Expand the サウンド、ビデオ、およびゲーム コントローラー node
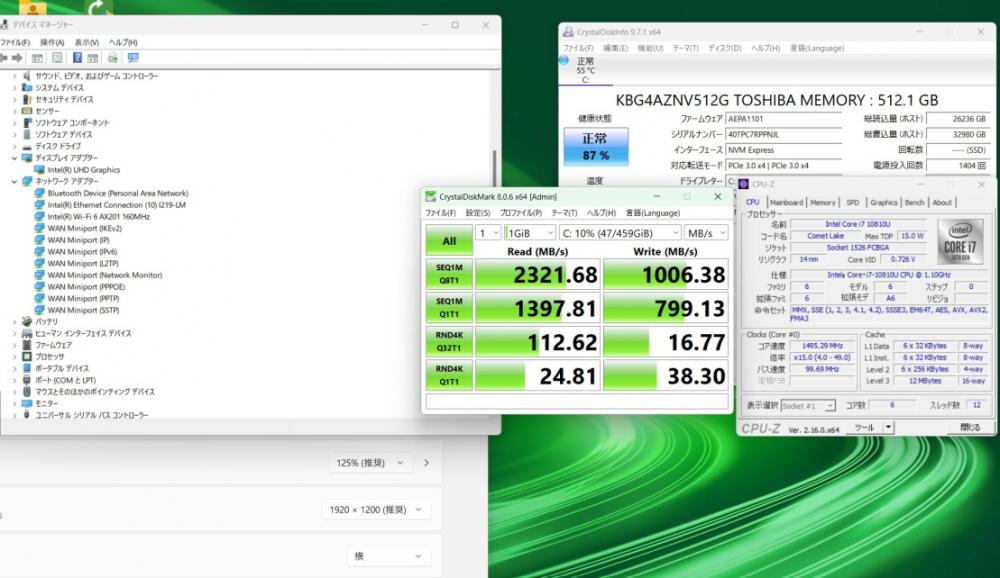This screenshot has height=578, width=1000. point(15,76)
